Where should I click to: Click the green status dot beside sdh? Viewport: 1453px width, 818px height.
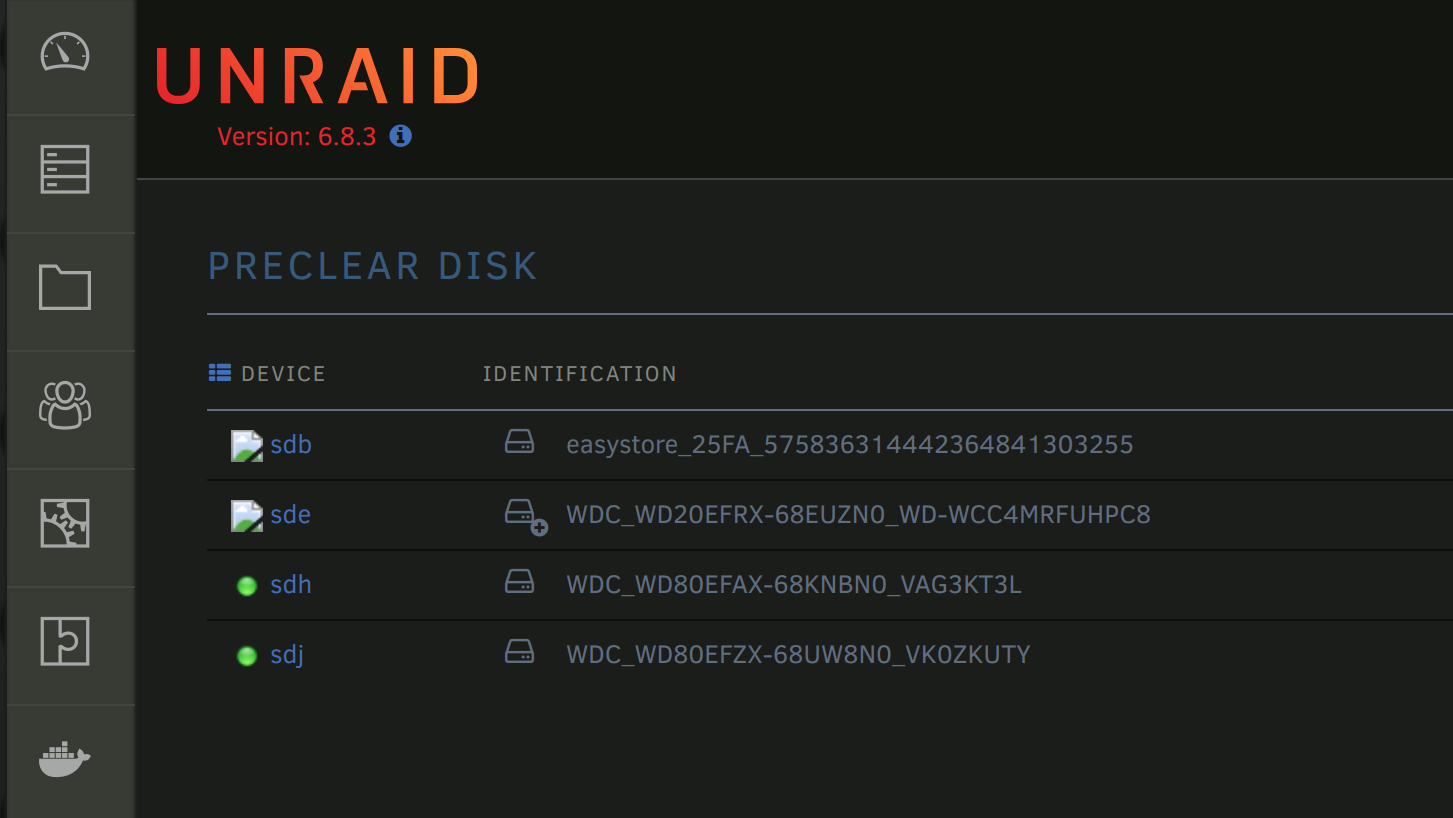click(246, 586)
